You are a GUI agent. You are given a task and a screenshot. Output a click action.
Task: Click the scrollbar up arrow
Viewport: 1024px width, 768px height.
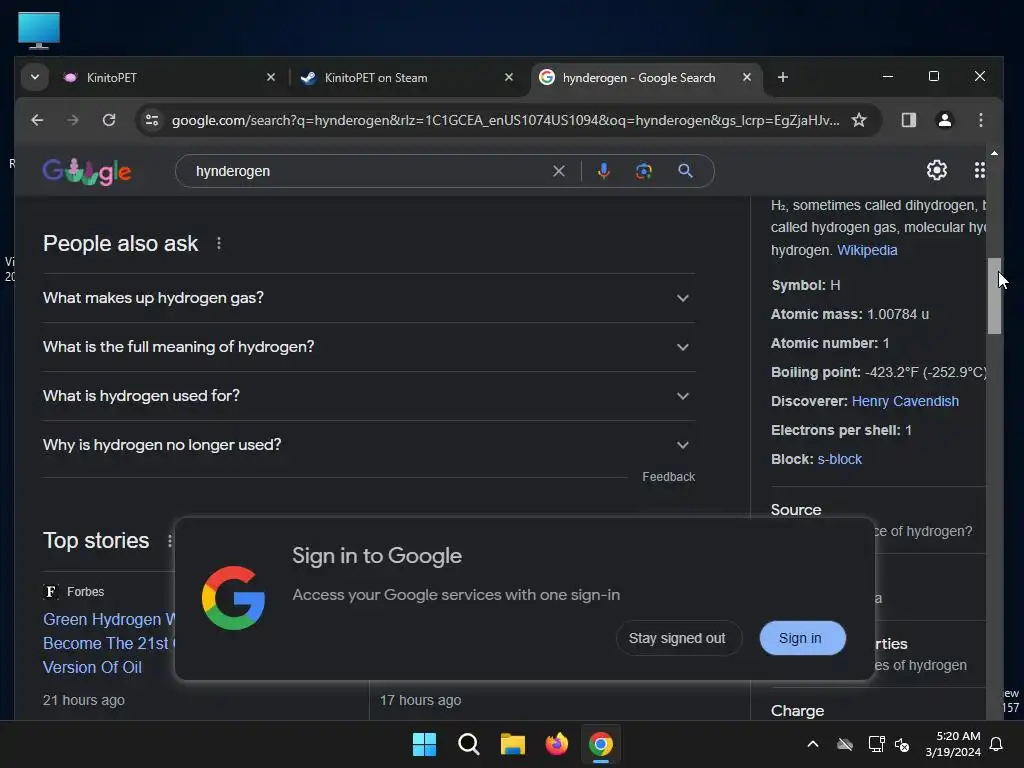994,153
